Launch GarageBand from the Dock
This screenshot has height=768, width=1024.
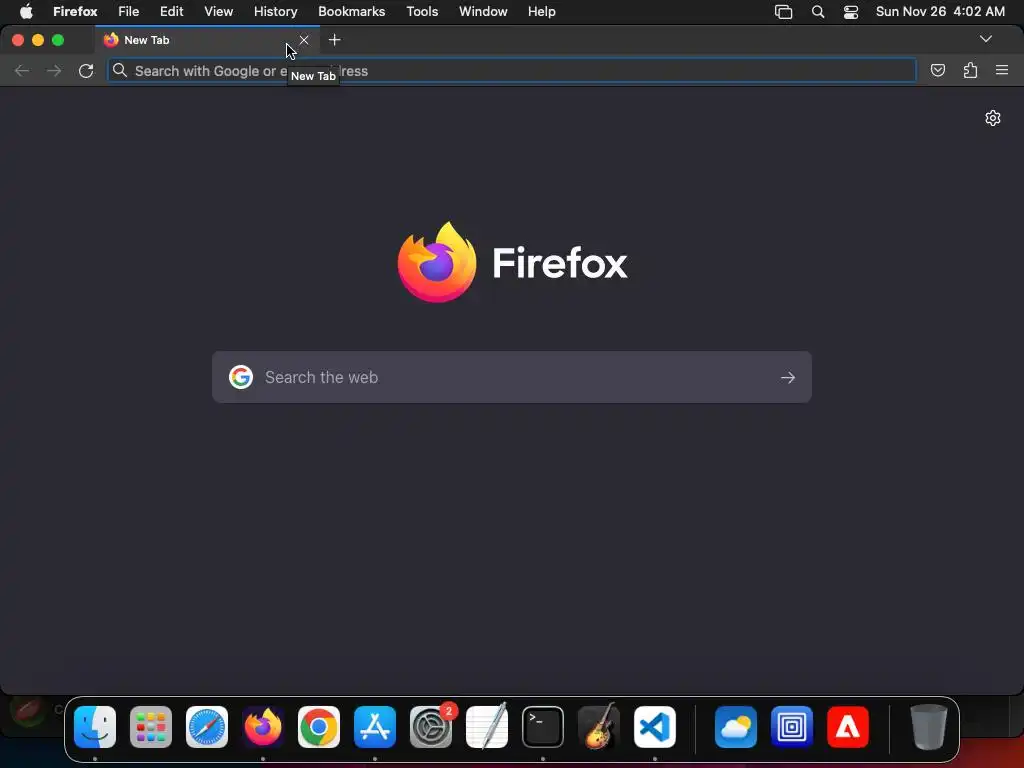(599, 727)
